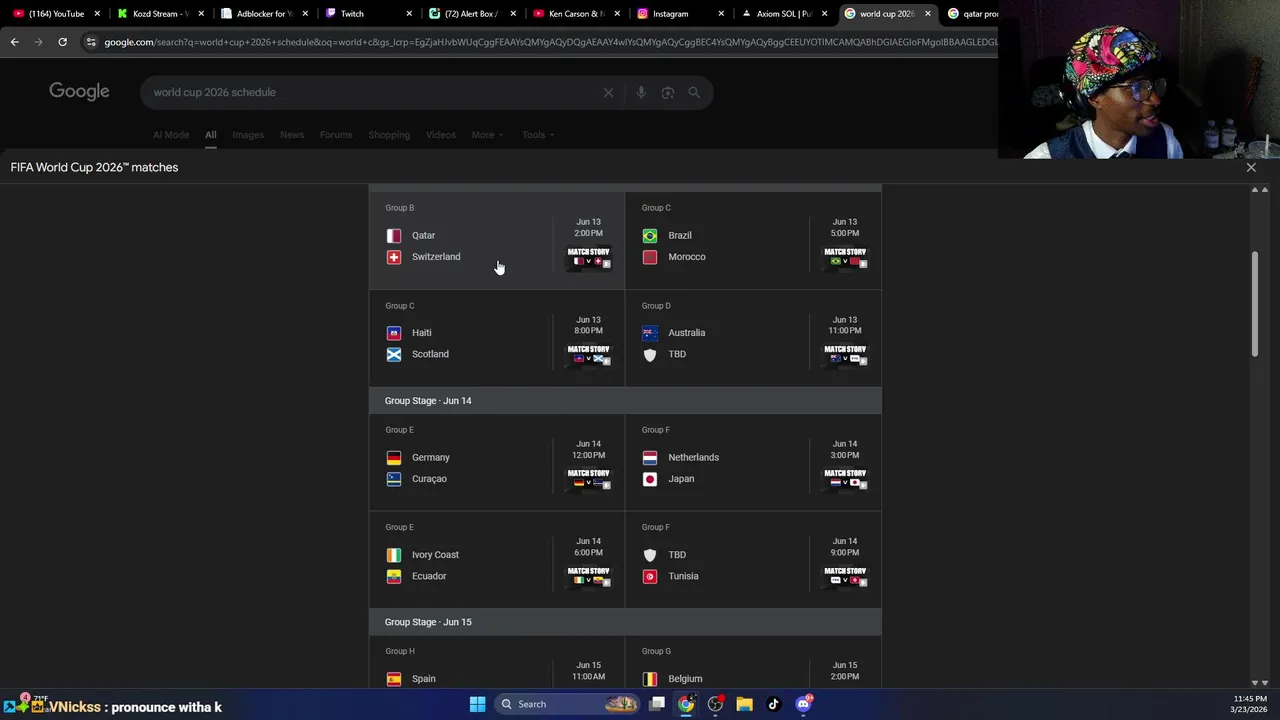1280x720 pixels.
Task: Expand the Tools dropdown
Action: (x=537, y=135)
